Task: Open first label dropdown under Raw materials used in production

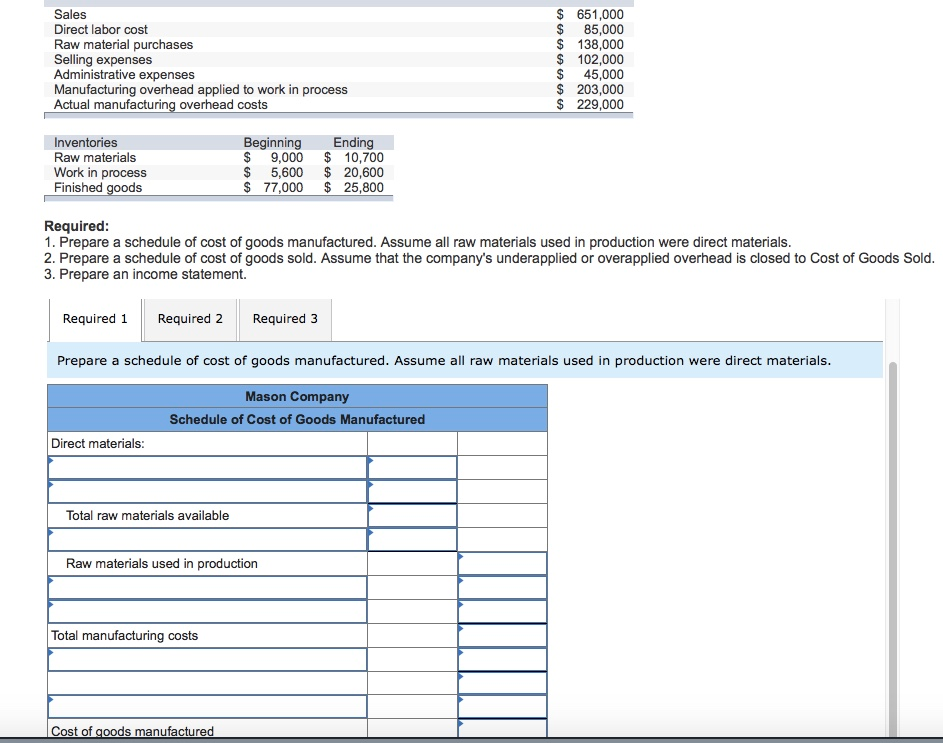Action: point(207,587)
